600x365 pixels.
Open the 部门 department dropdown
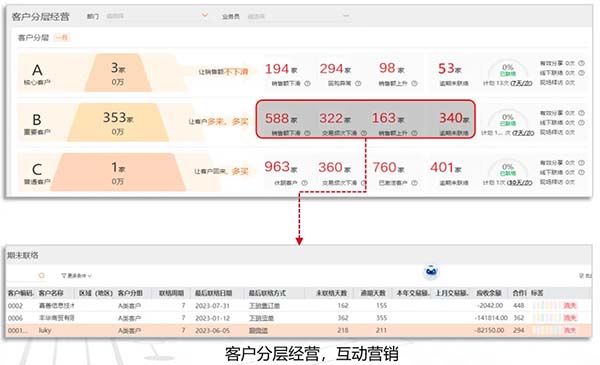click(157, 16)
